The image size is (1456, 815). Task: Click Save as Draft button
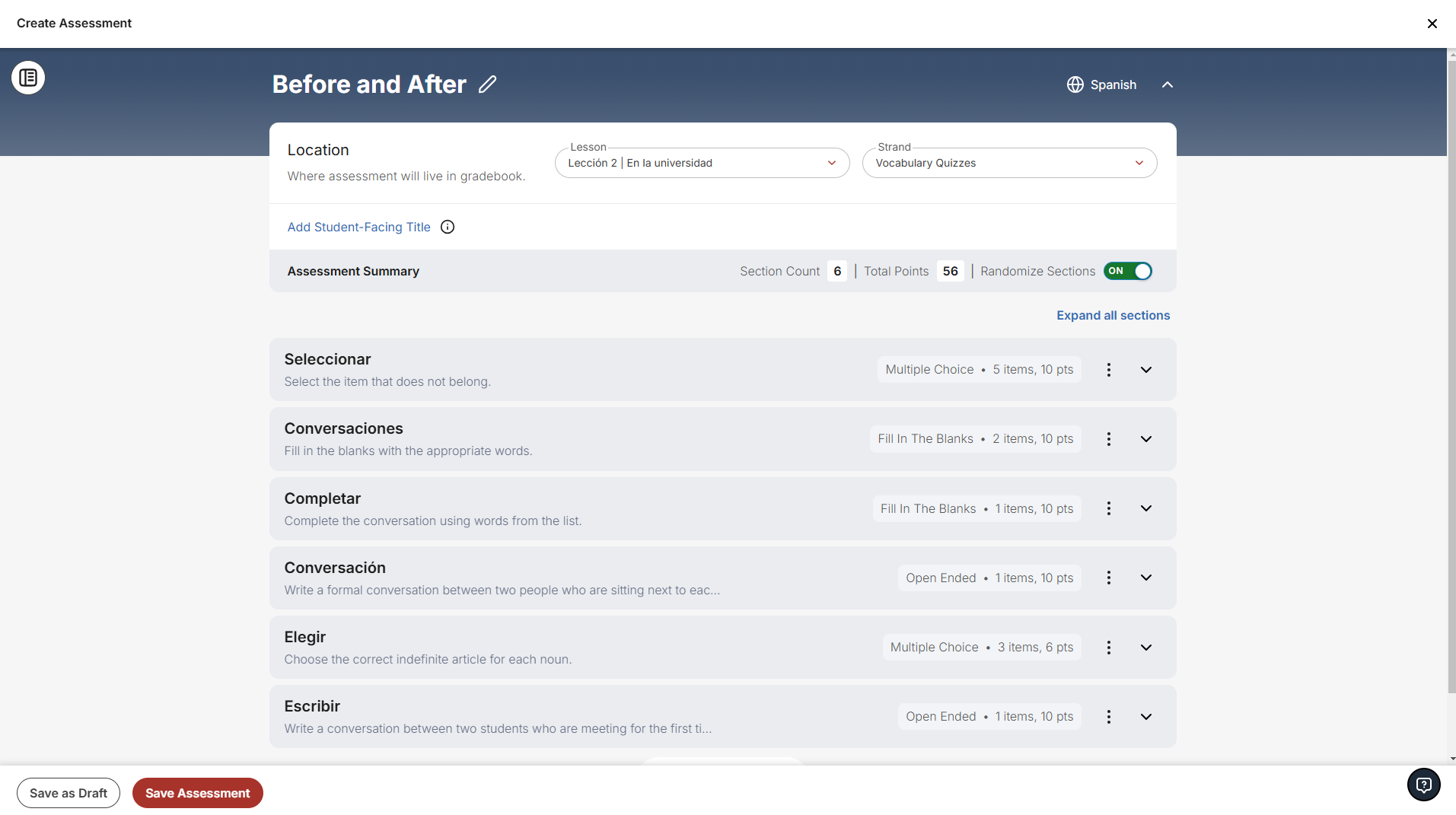pos(68,793)
